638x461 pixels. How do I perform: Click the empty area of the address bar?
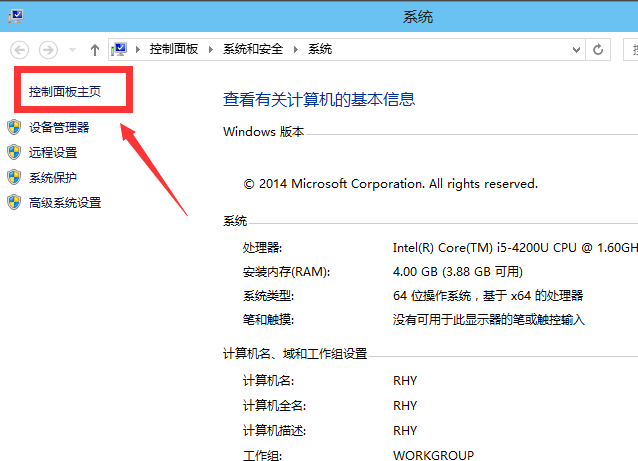[x=450, y=49]
